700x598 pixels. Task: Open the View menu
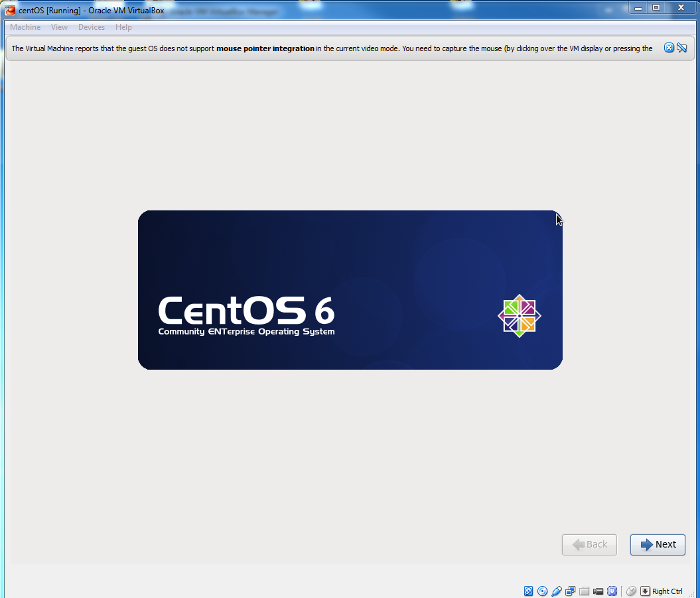59,27
